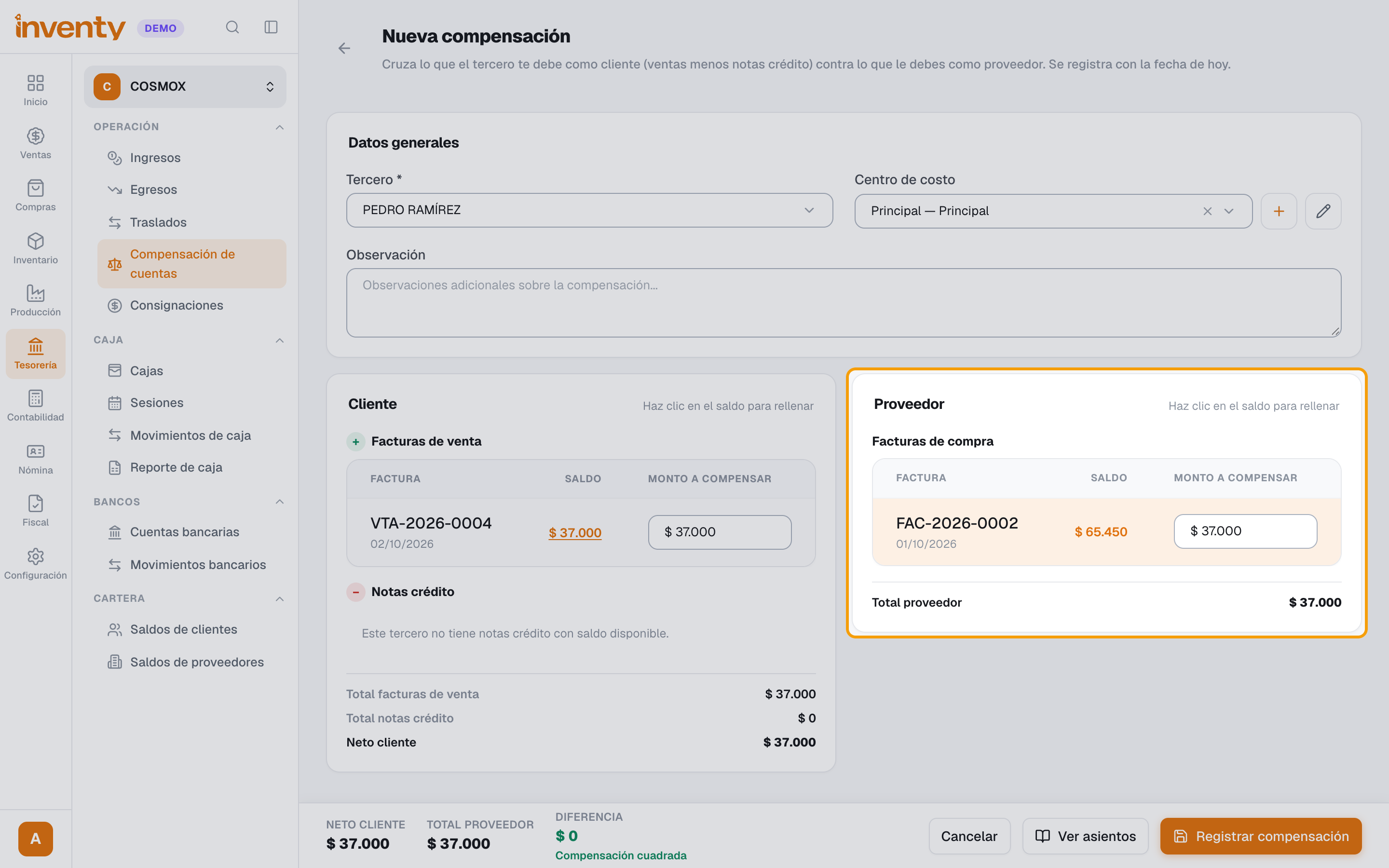Open the Fiscal module

(36, 511)
